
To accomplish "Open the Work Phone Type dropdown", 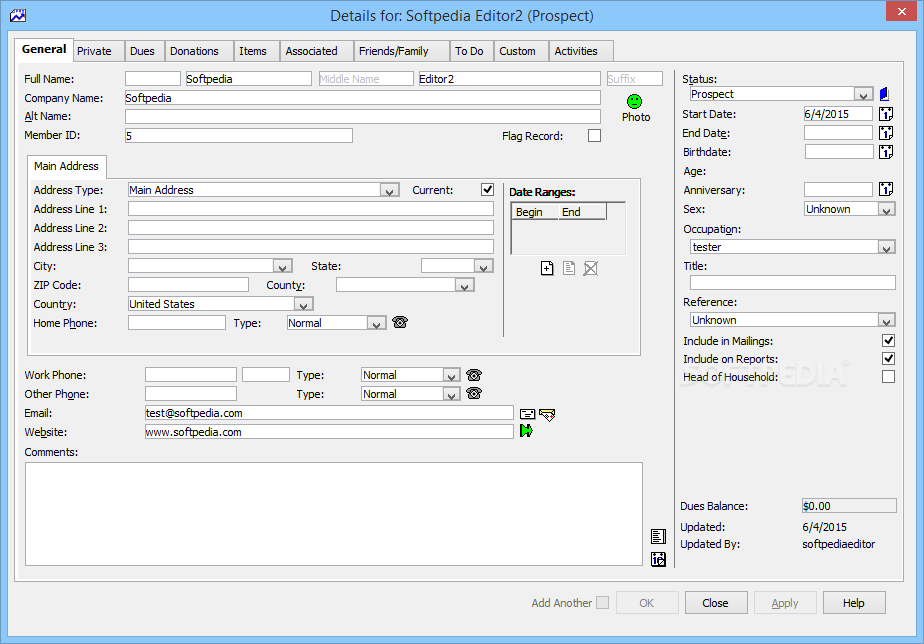I will [451, 375].
